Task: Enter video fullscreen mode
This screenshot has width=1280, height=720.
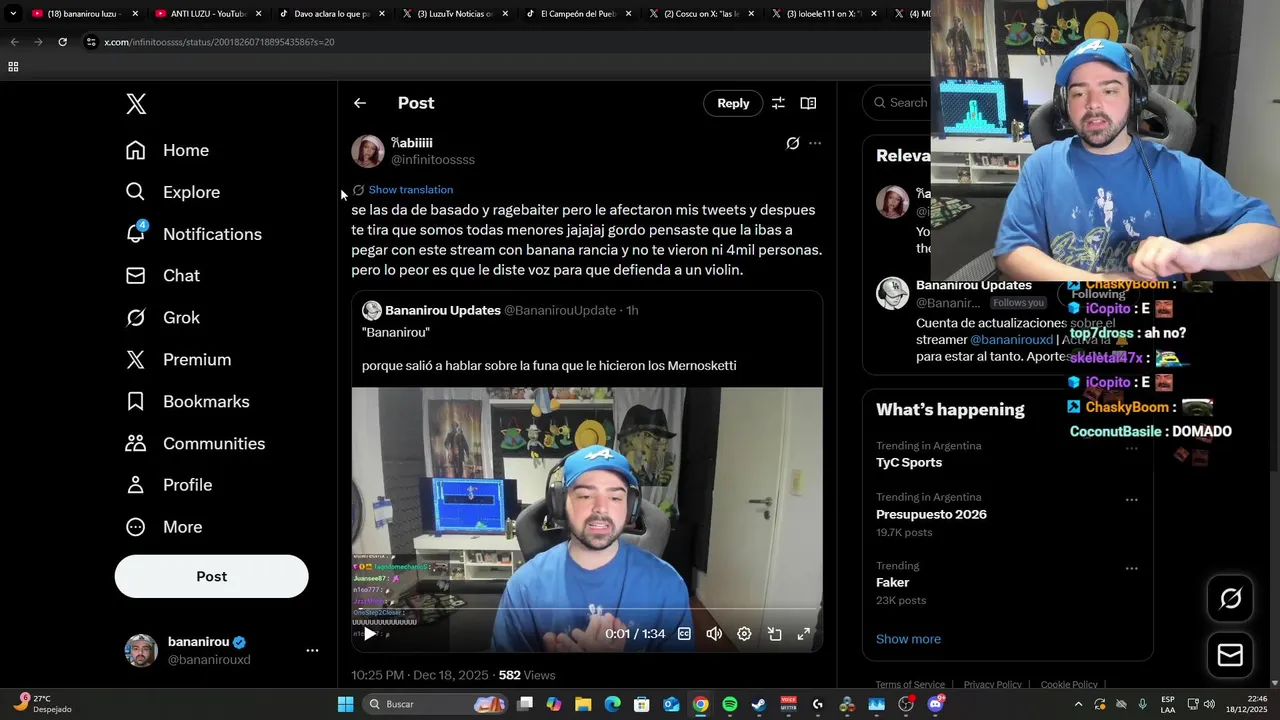Action: [803, 634]
